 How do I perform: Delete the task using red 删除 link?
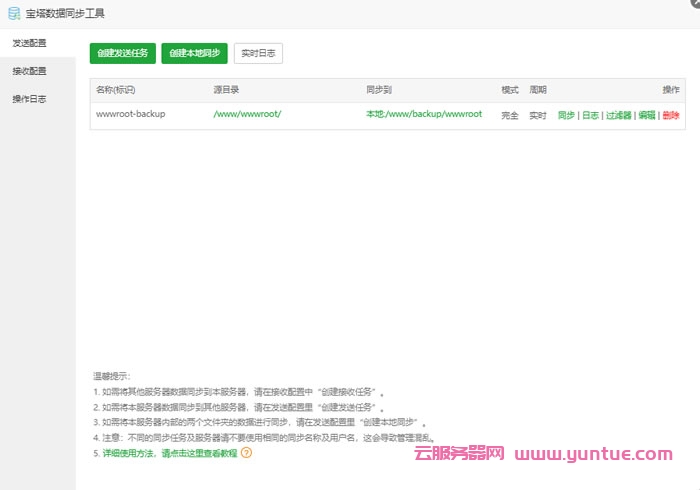[x=670, y=115]
